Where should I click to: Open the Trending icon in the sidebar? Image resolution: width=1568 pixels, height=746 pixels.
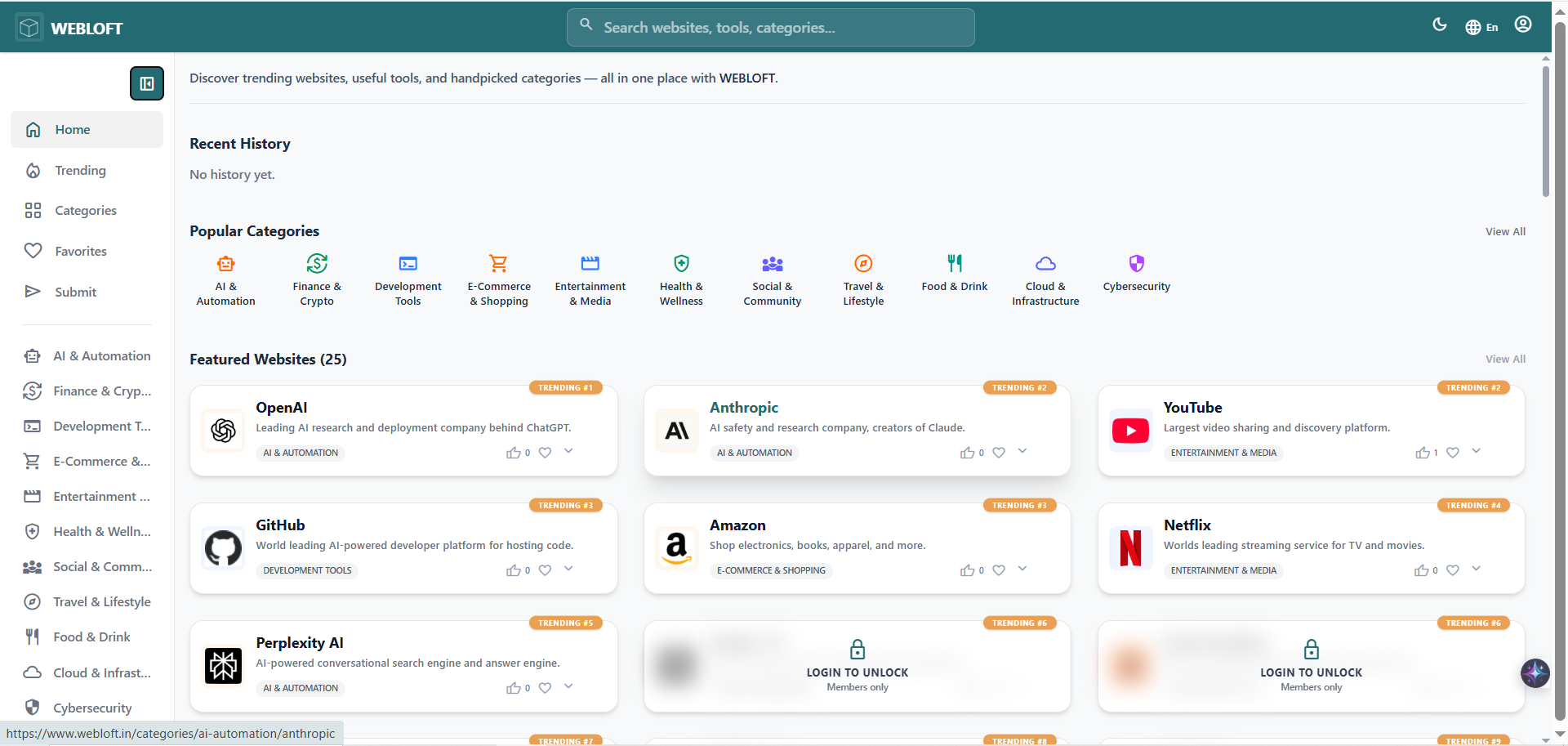coord(33,170)
